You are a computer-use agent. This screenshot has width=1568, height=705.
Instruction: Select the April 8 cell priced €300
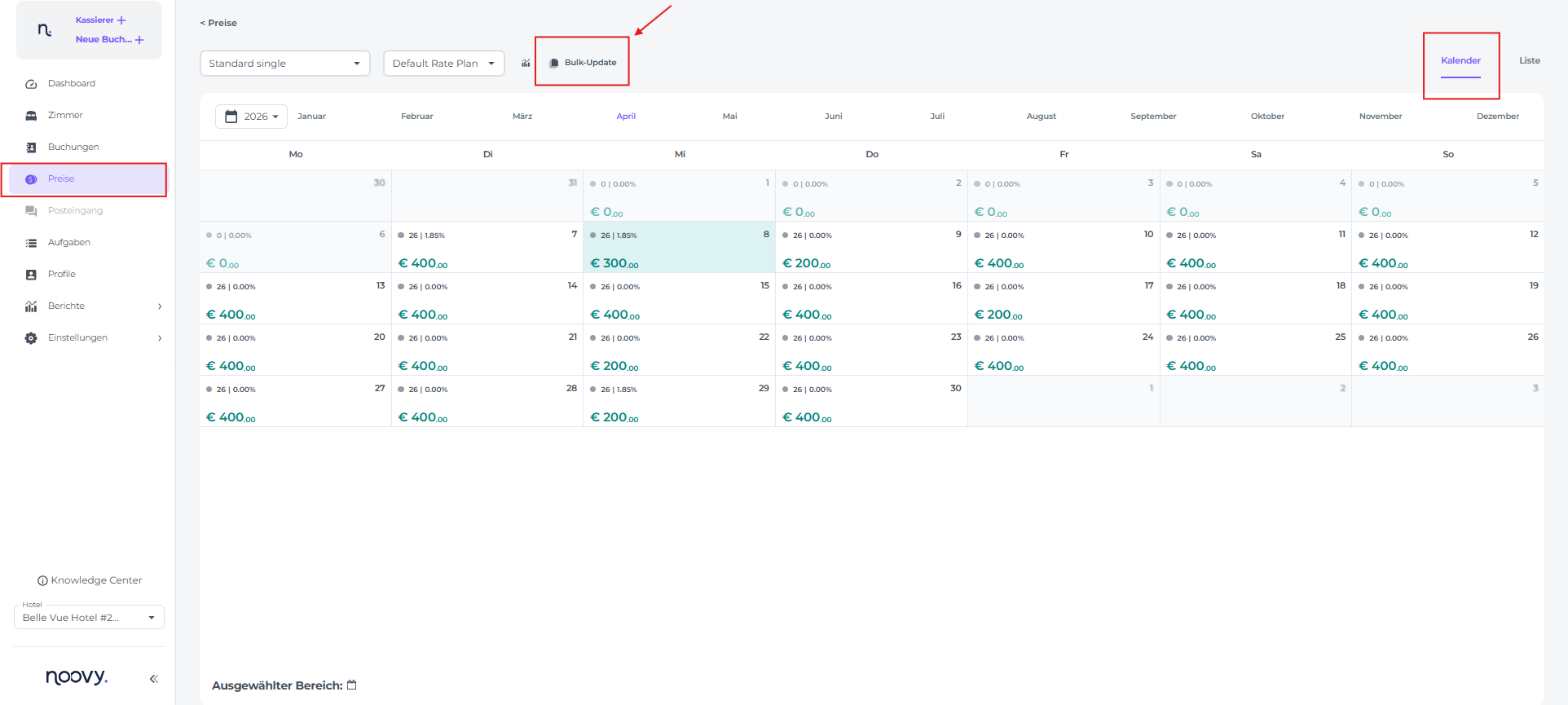click(x=679, y=247)
